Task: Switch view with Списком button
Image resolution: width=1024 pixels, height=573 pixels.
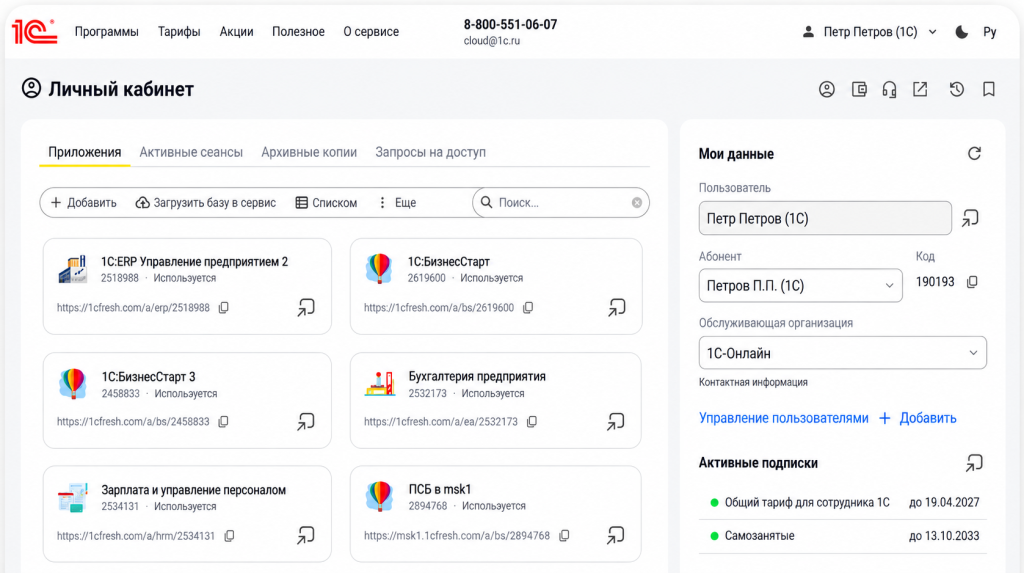Action: pos(327,203)
